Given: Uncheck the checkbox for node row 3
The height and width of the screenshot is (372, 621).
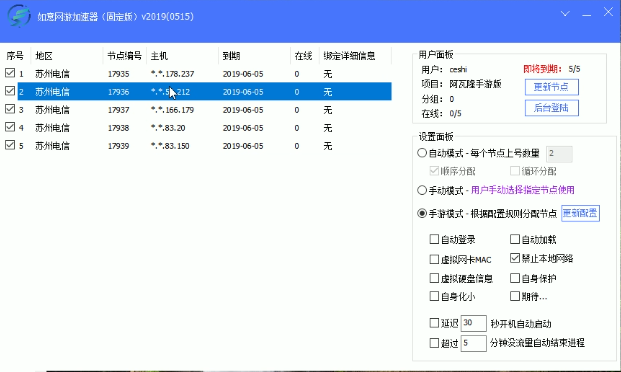Looking at the screenshot, I should [x=10, y=109].
